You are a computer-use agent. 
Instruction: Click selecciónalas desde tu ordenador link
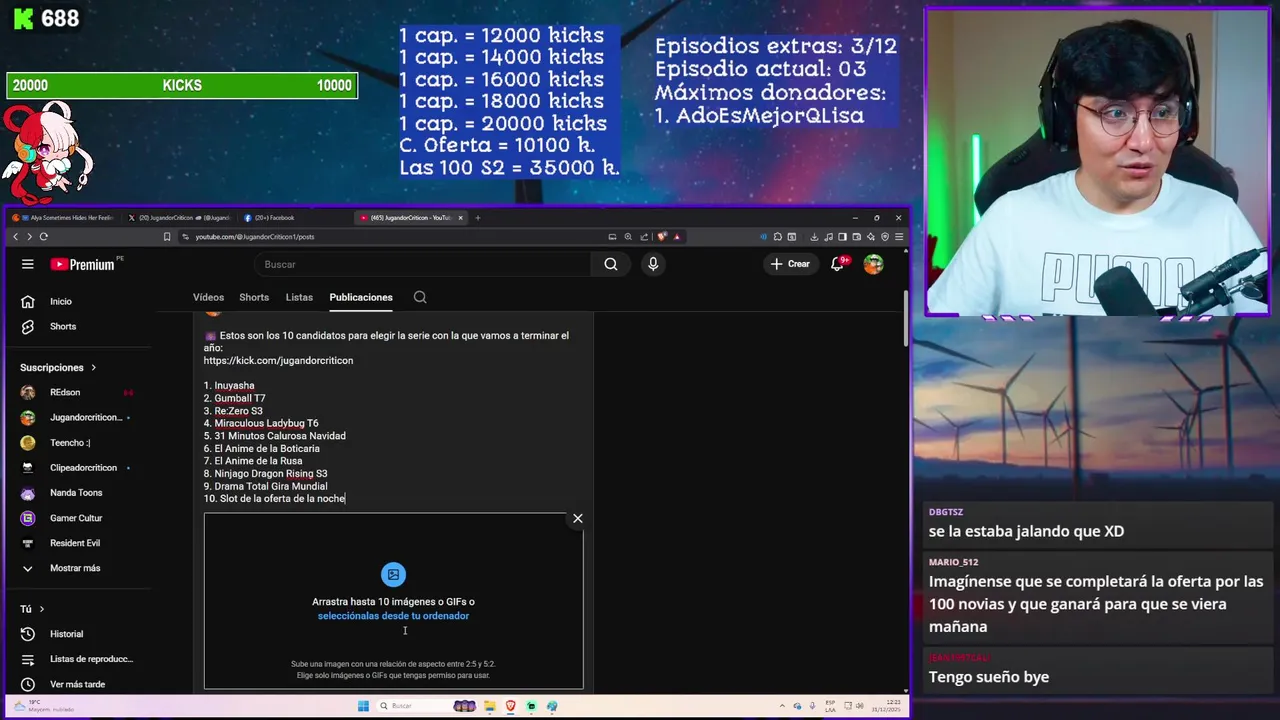click(x=393, y=616)
